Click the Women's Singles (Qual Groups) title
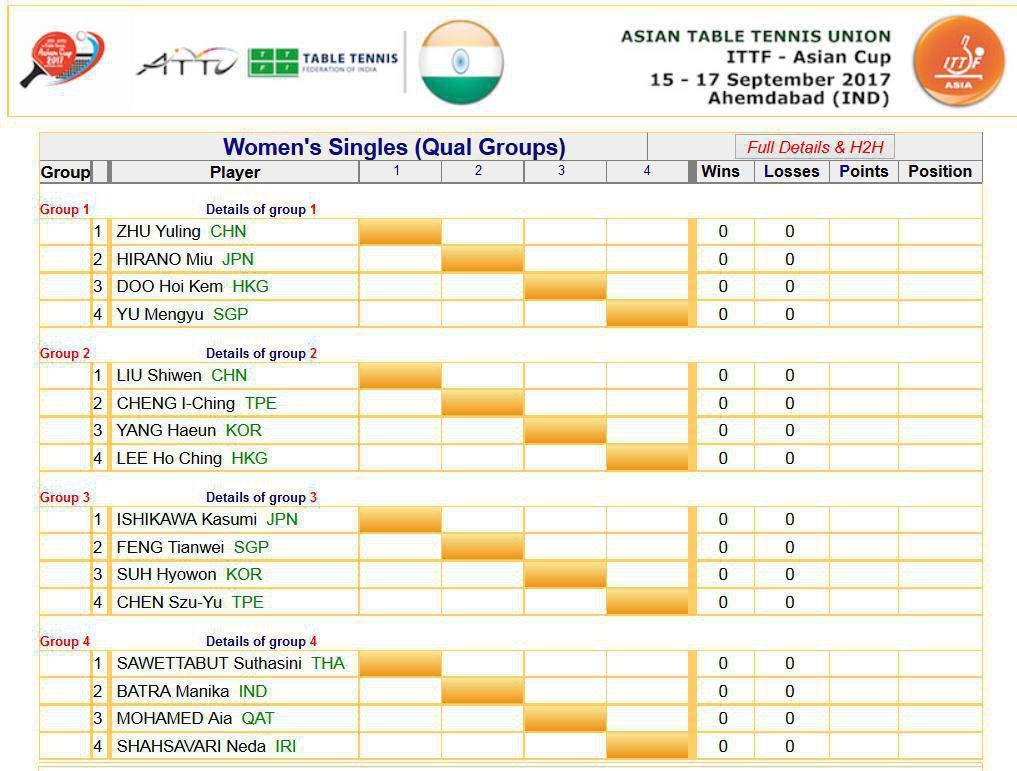This screenshot has height=771, width=1017. [394, 147]
